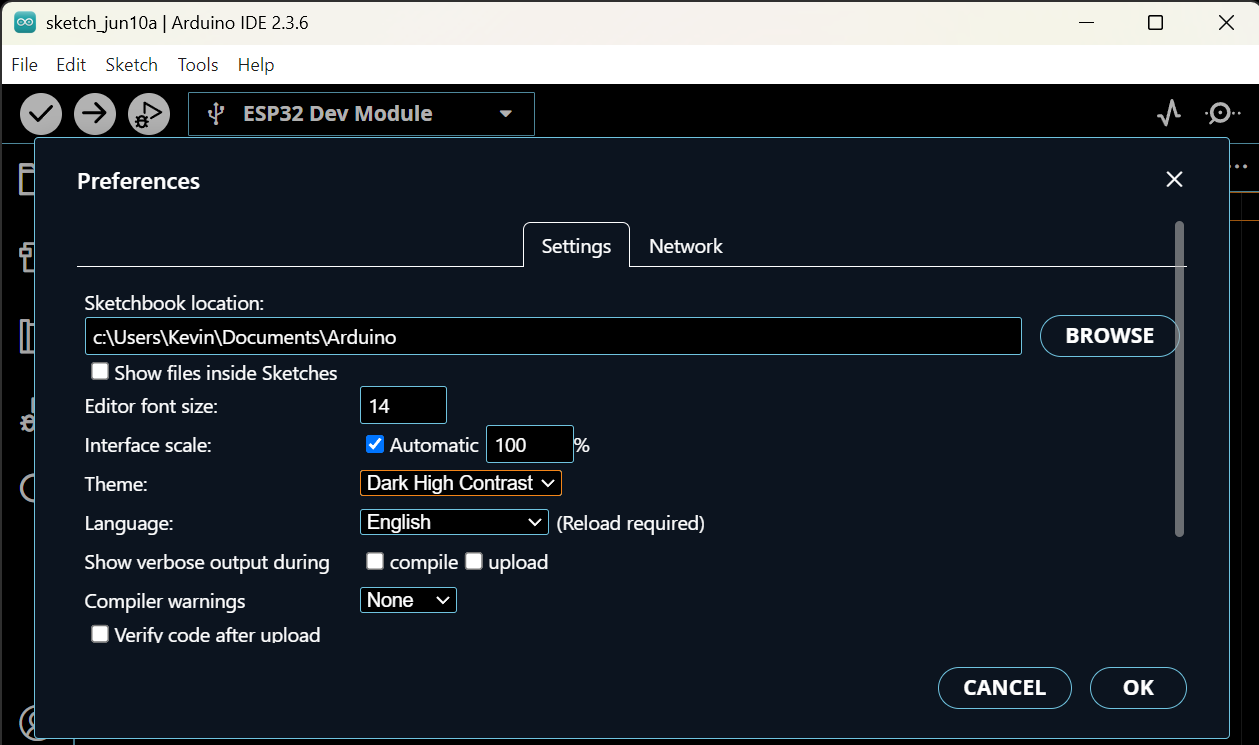Close the Preferences dialog with X

[x=1174, y=179]
